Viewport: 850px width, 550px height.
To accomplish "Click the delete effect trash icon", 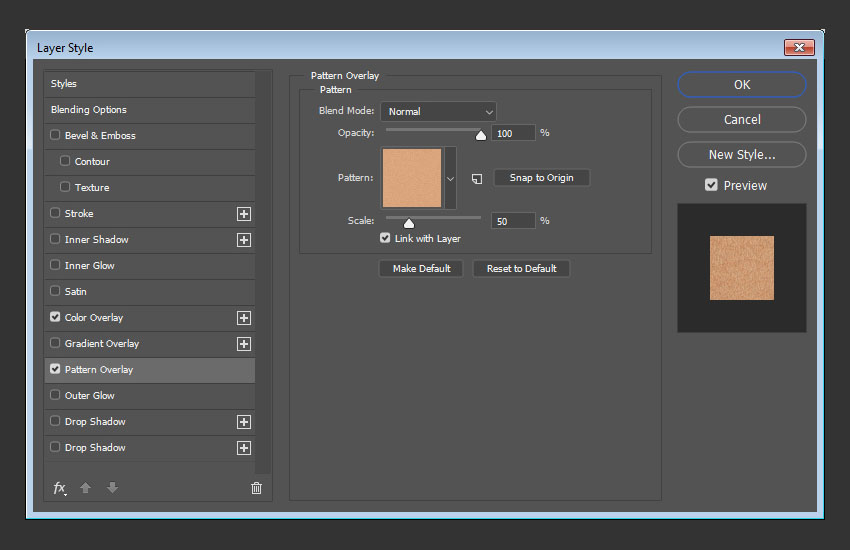I will (256, 488).
